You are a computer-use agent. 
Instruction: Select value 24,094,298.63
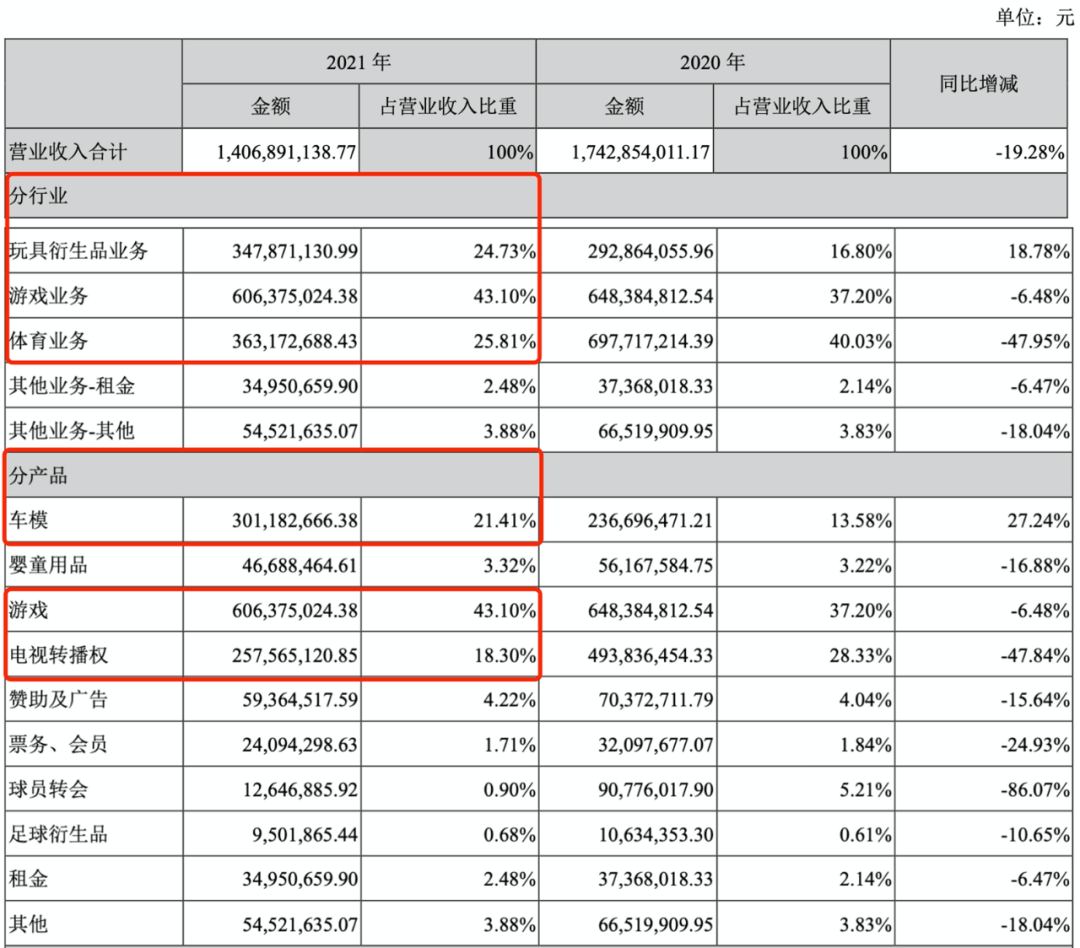click(300, 745)
